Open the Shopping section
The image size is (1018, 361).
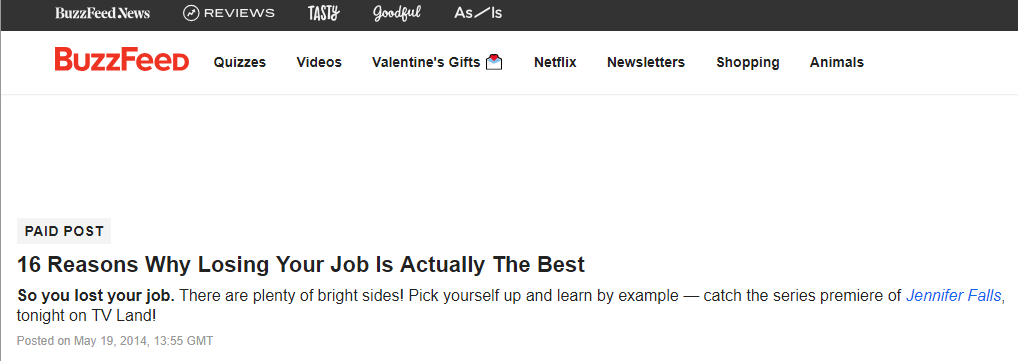[748, 62]
